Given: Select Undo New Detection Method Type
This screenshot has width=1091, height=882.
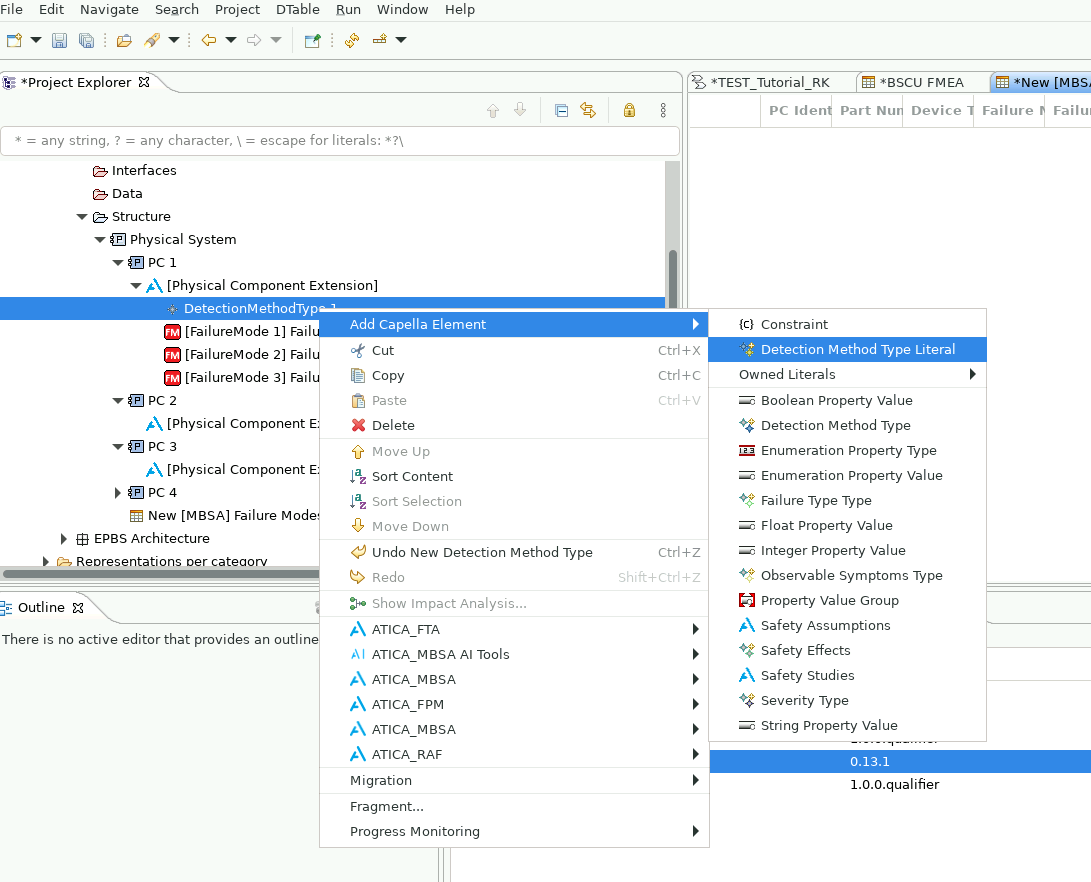Looking at the screenshot, I should click(513, 552).
